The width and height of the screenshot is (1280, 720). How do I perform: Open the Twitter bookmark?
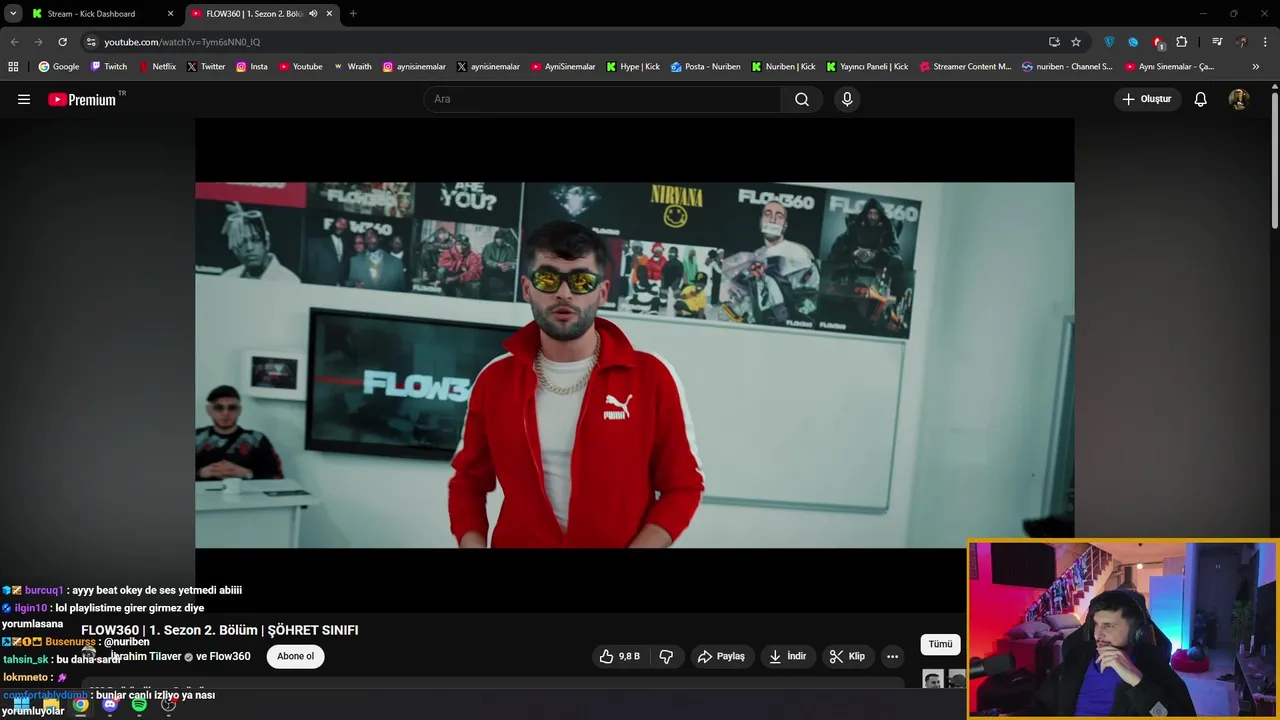205,67
